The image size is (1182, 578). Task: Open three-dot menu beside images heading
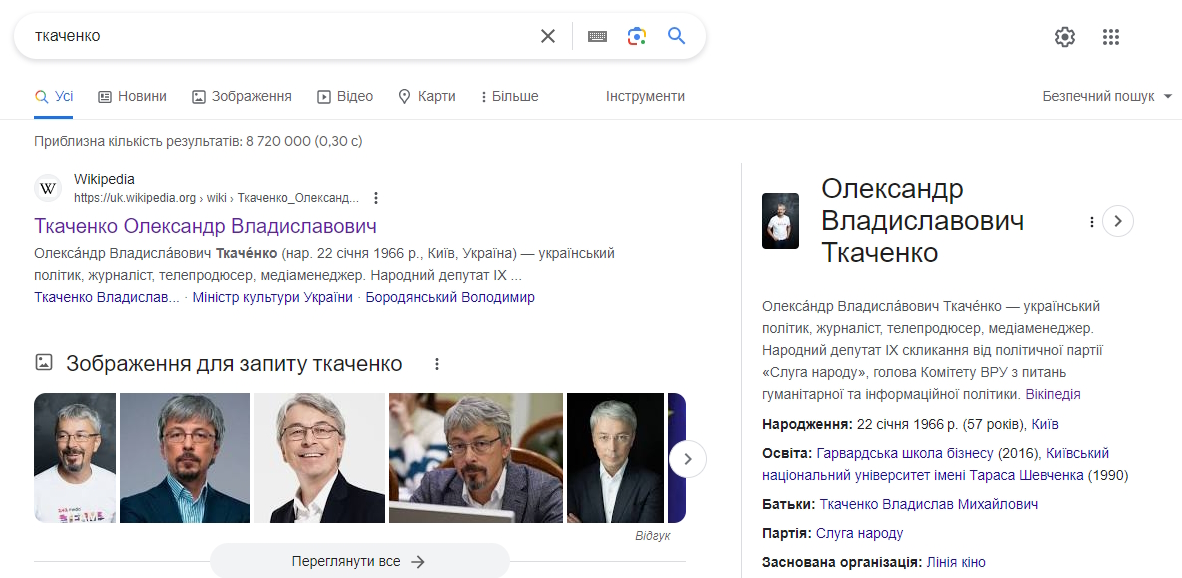437,364
